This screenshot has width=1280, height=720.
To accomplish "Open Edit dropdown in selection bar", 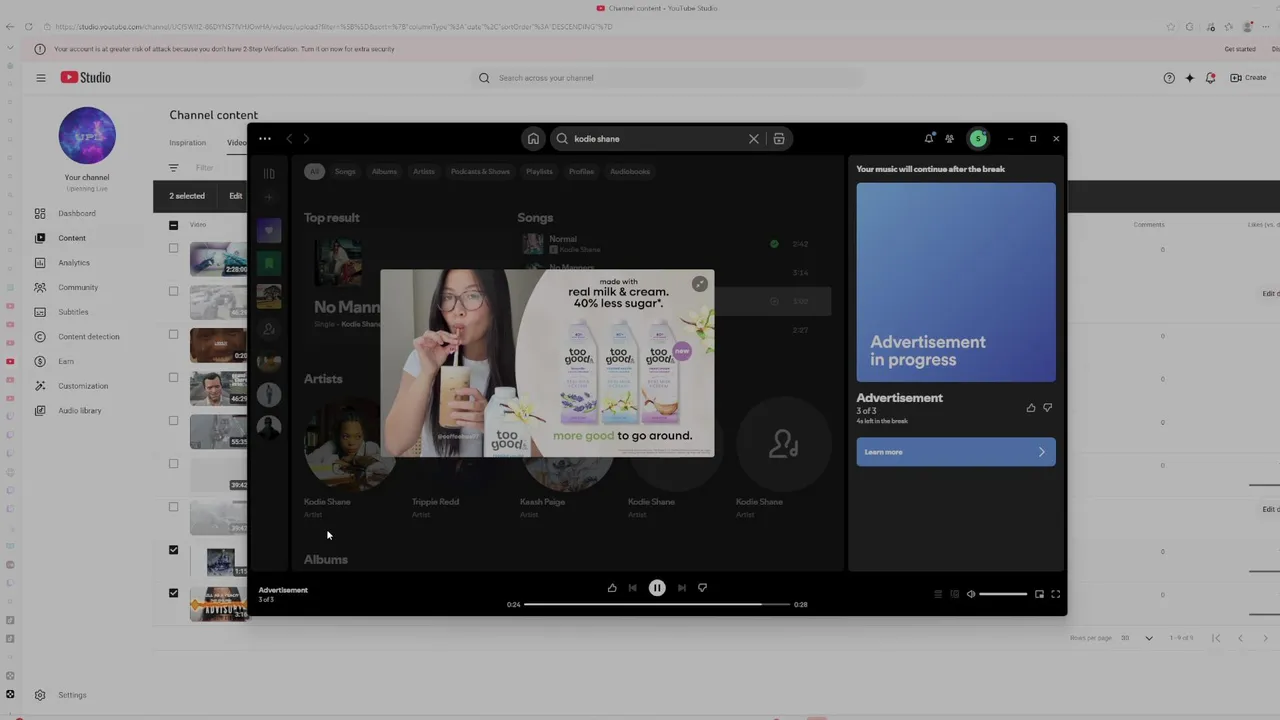I will 236,196.
